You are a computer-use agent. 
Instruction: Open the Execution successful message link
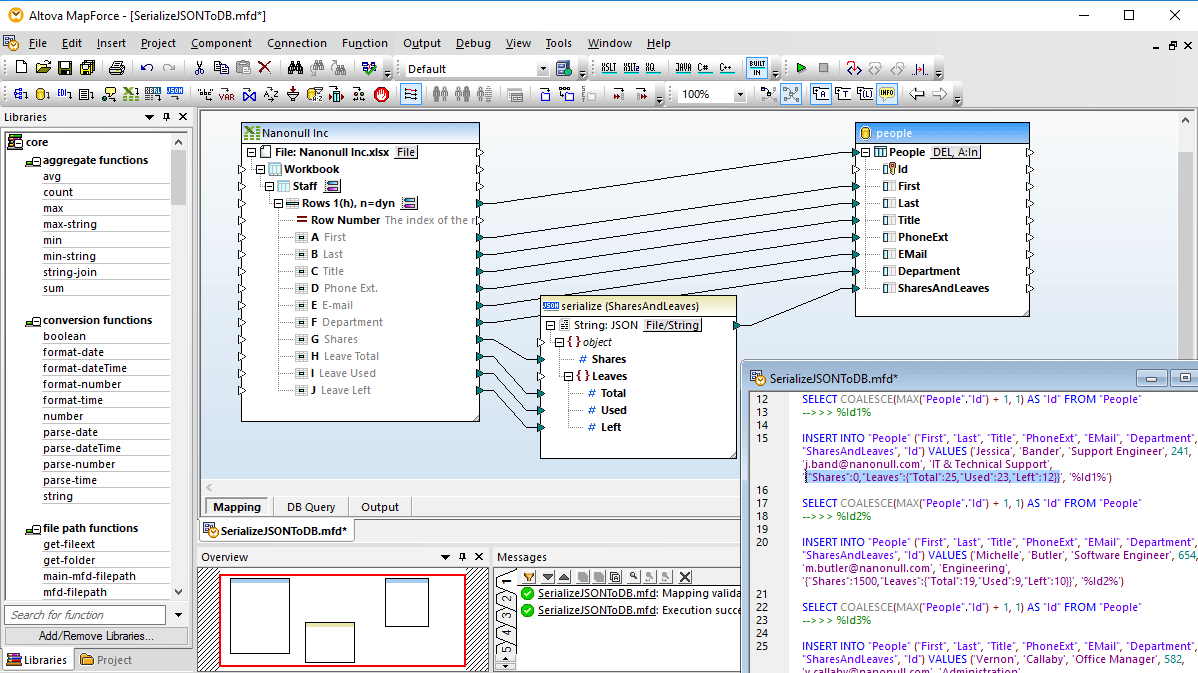tap(597, 610)
